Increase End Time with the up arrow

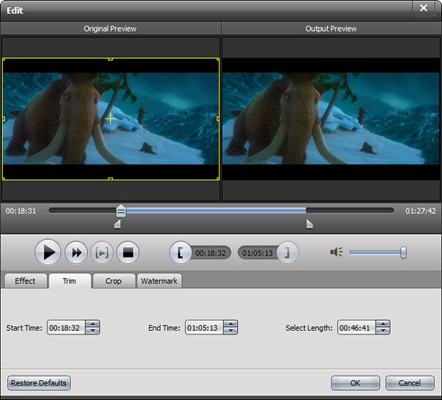pyautogui.click(x=231, y=324)
